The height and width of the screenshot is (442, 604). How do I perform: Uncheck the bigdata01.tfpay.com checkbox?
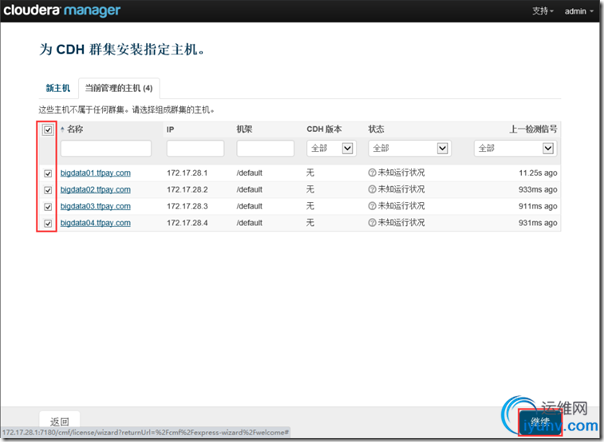point(48,173)
